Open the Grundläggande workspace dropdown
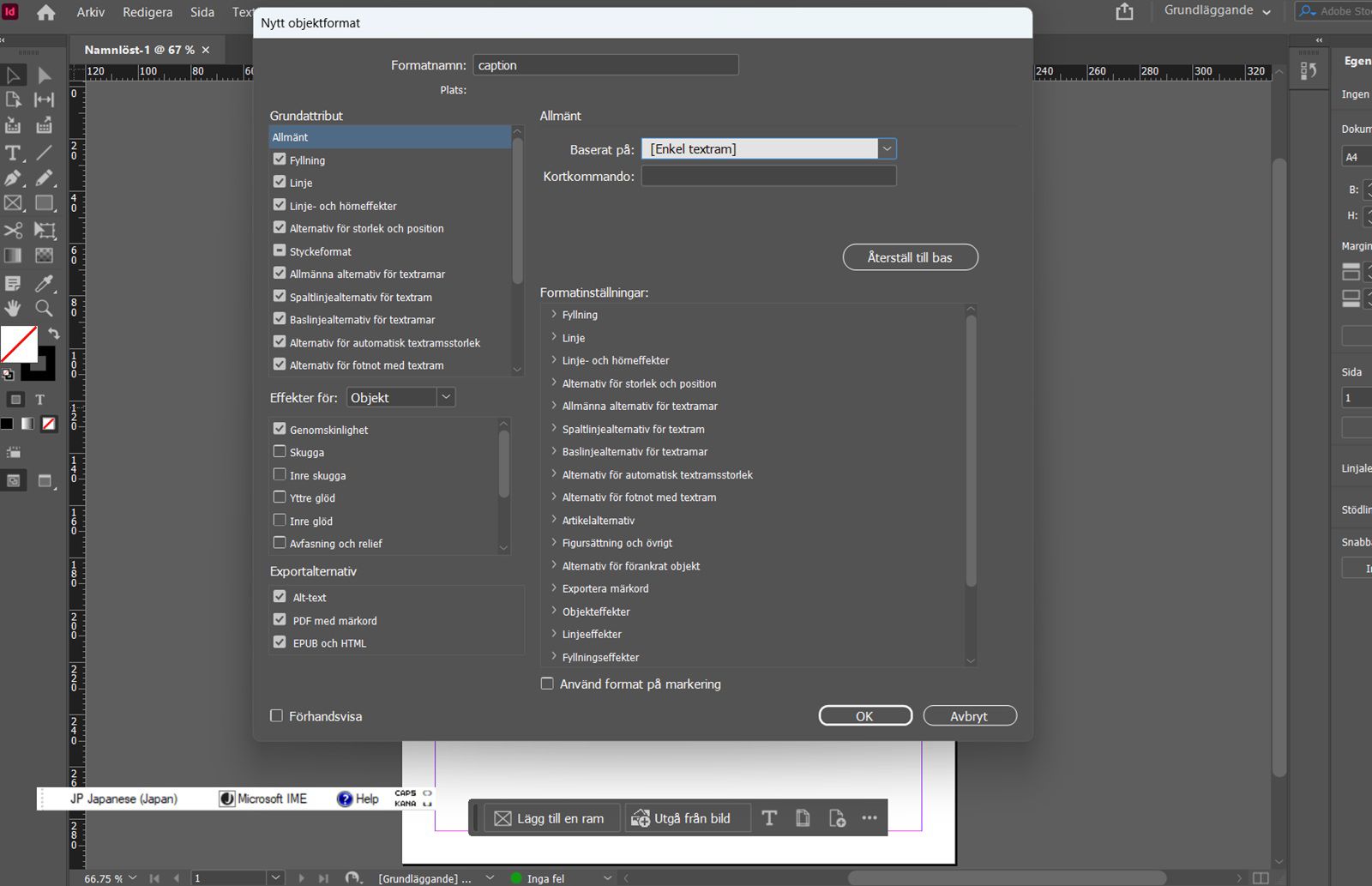1372x886 pixels. [x=1217, y=10]
